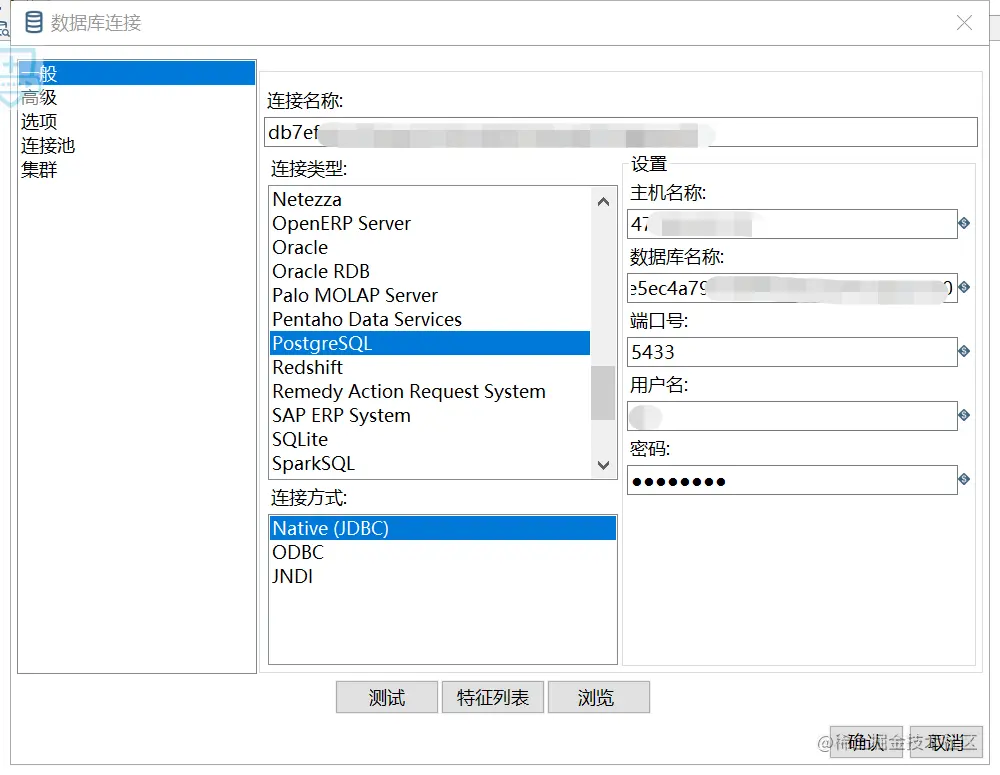Open the 连接池 settings section
1000x775 pixels.
click(x=48, y=145)
